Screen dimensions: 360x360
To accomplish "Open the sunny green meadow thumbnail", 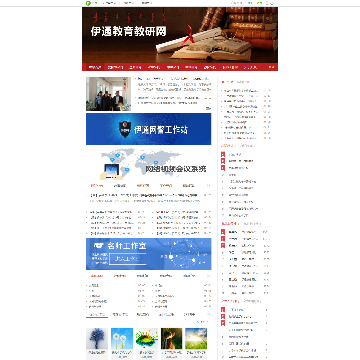I will [196, 338].
